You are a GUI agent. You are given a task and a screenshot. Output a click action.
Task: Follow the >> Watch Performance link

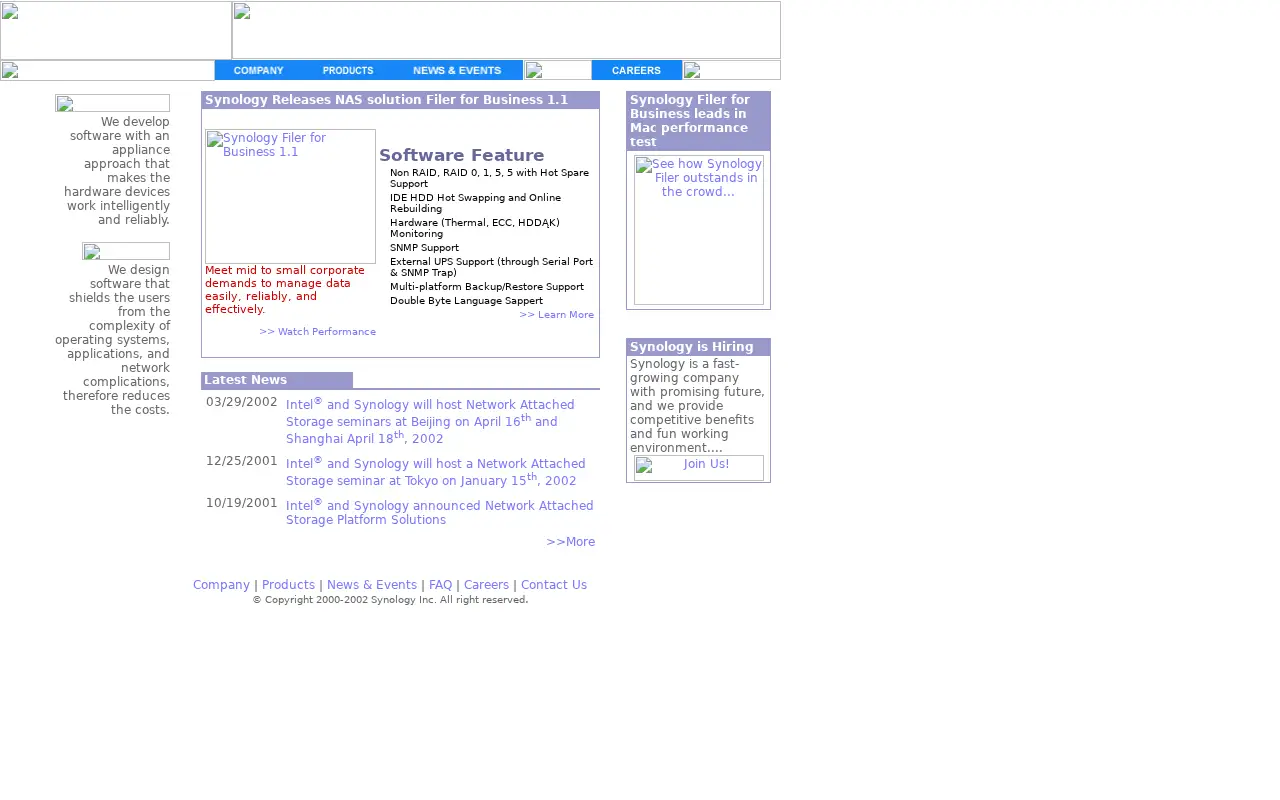point(317,332)
